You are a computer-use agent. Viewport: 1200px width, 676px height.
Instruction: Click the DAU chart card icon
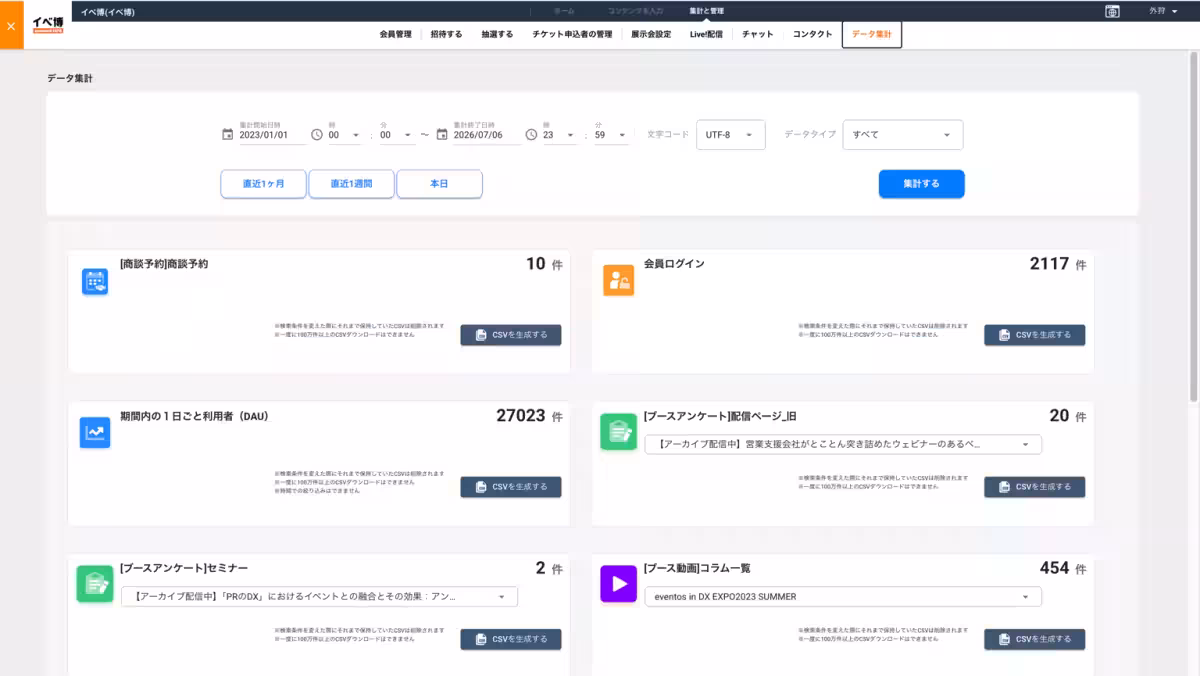click(x=95, y=433)
